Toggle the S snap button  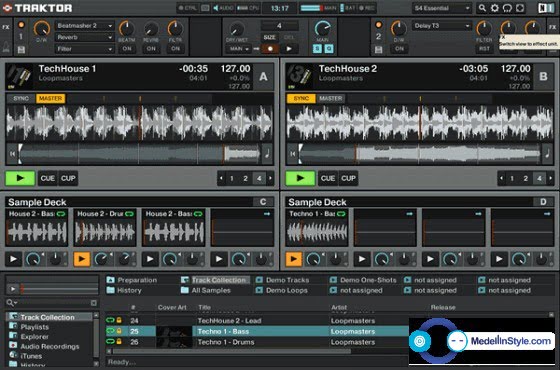point(317,49)
